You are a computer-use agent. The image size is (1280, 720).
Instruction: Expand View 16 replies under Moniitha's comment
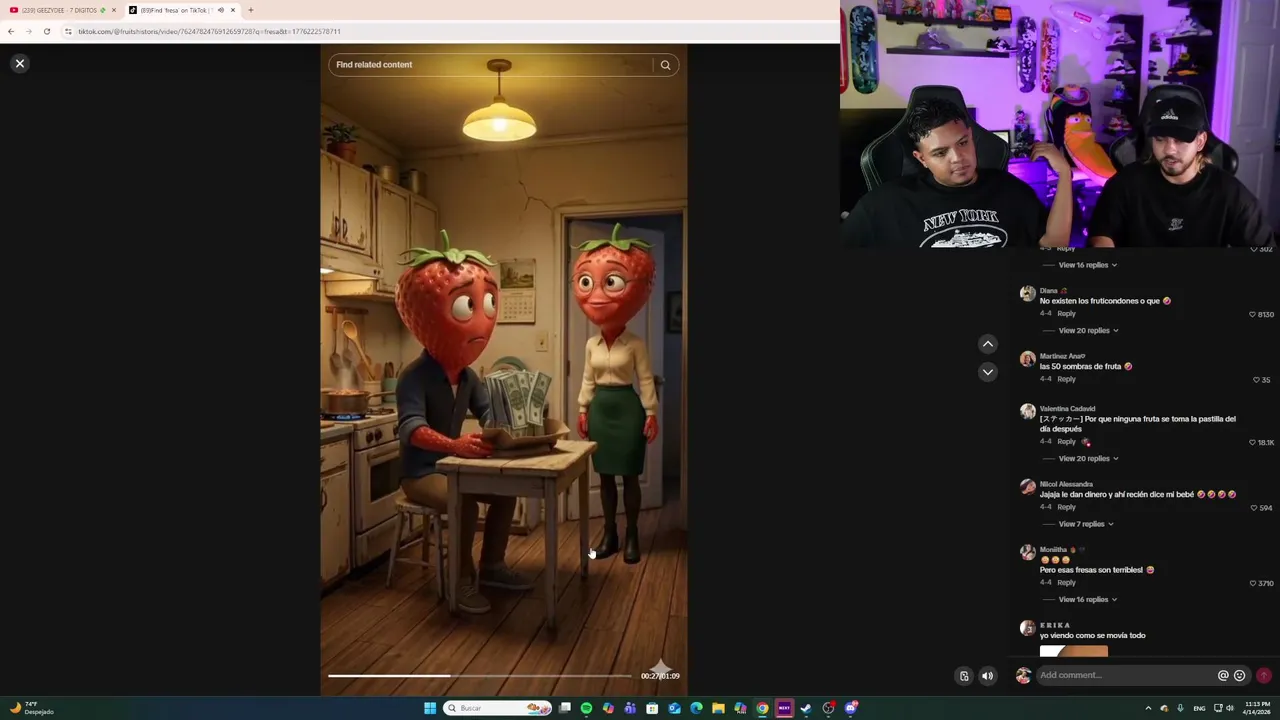click(x=1088, y=600)
